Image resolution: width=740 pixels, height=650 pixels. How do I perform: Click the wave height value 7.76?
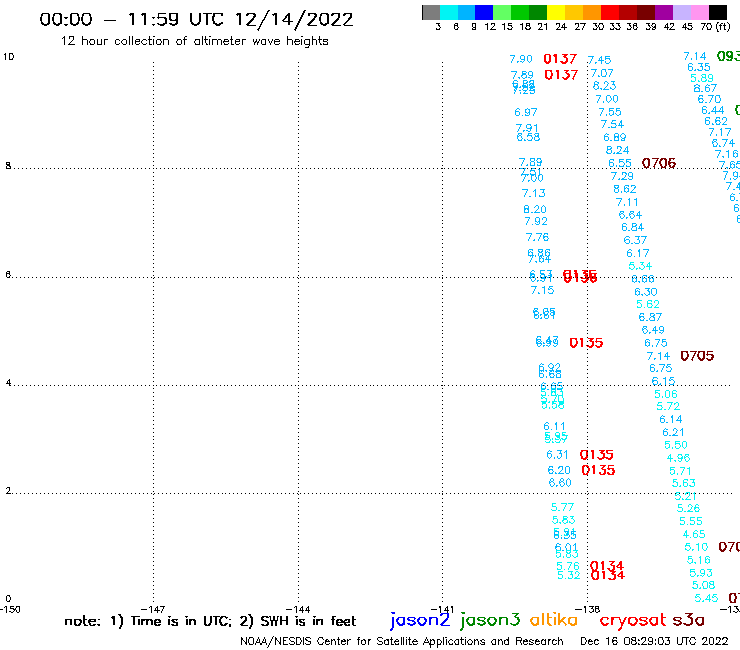point(538,237)
